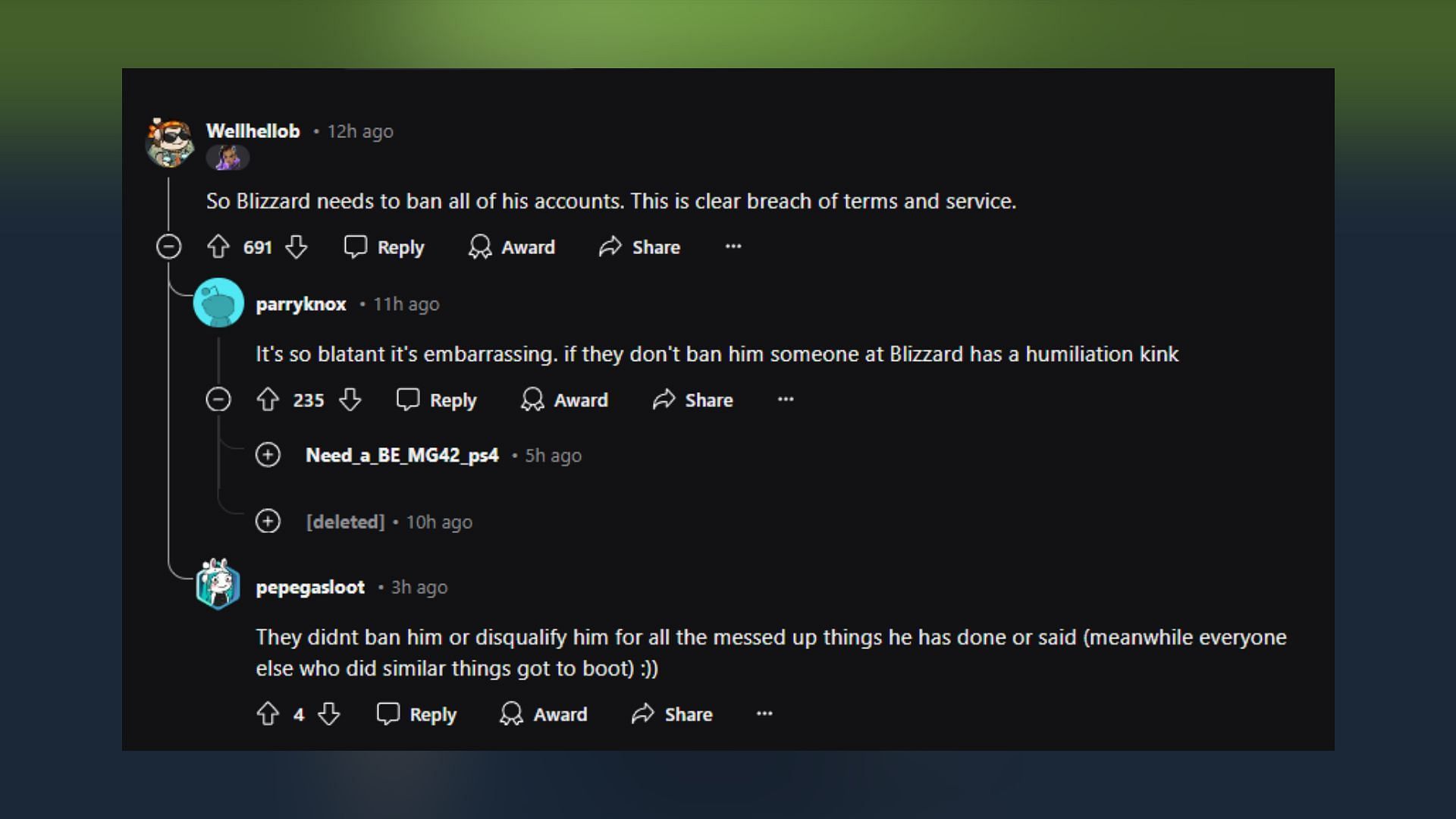1456x819 pixels.
Task: Open ellipsis menu on parryknox's comment
Action: click(785, 398)
